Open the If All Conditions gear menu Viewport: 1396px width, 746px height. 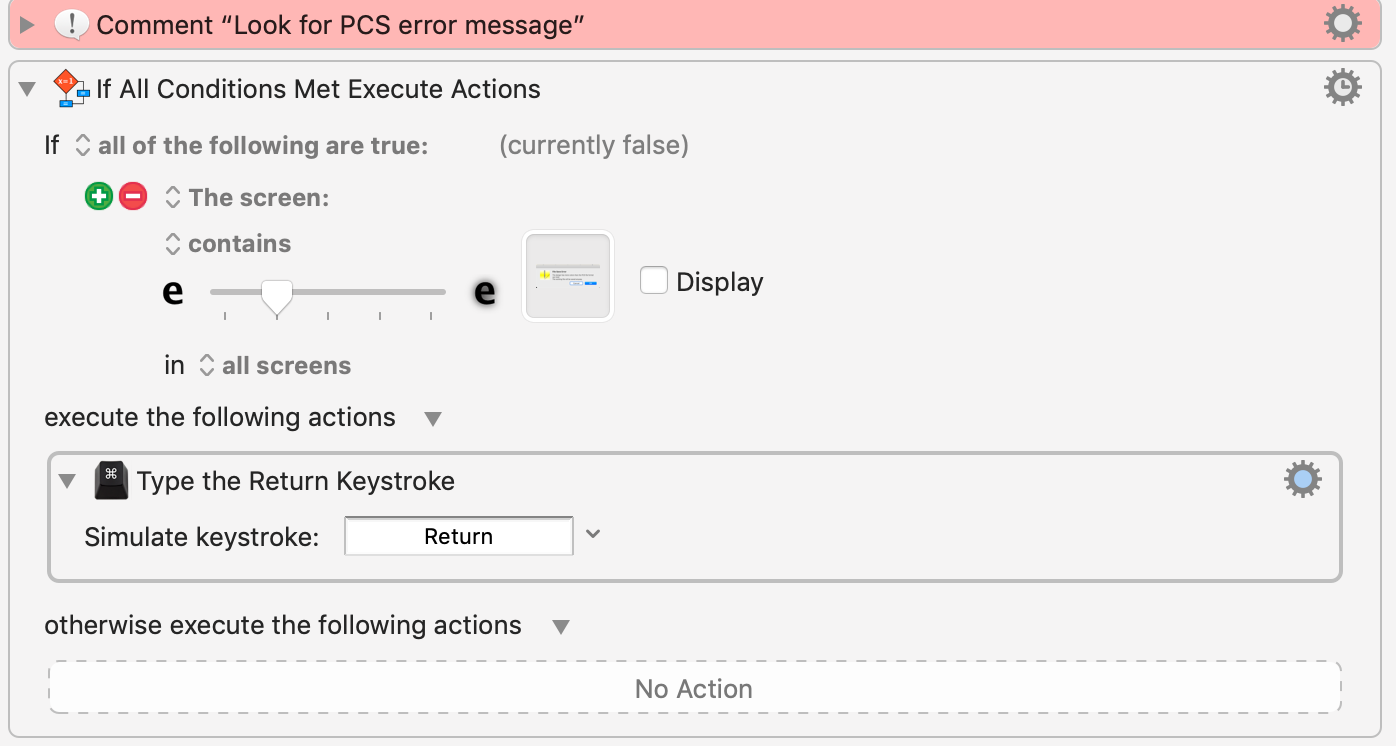point(1342,88)
